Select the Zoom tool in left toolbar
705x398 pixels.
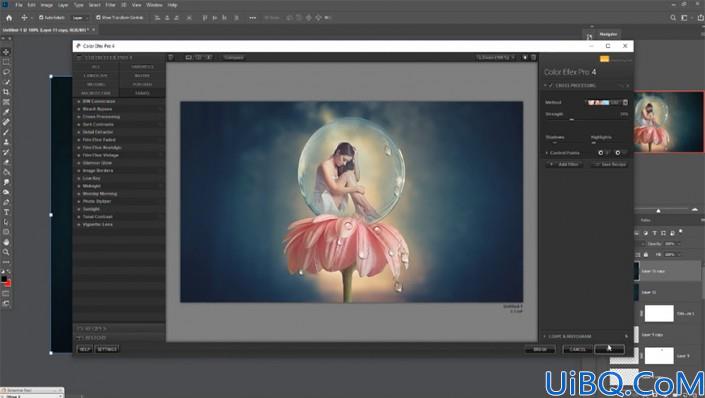[6, 252]
